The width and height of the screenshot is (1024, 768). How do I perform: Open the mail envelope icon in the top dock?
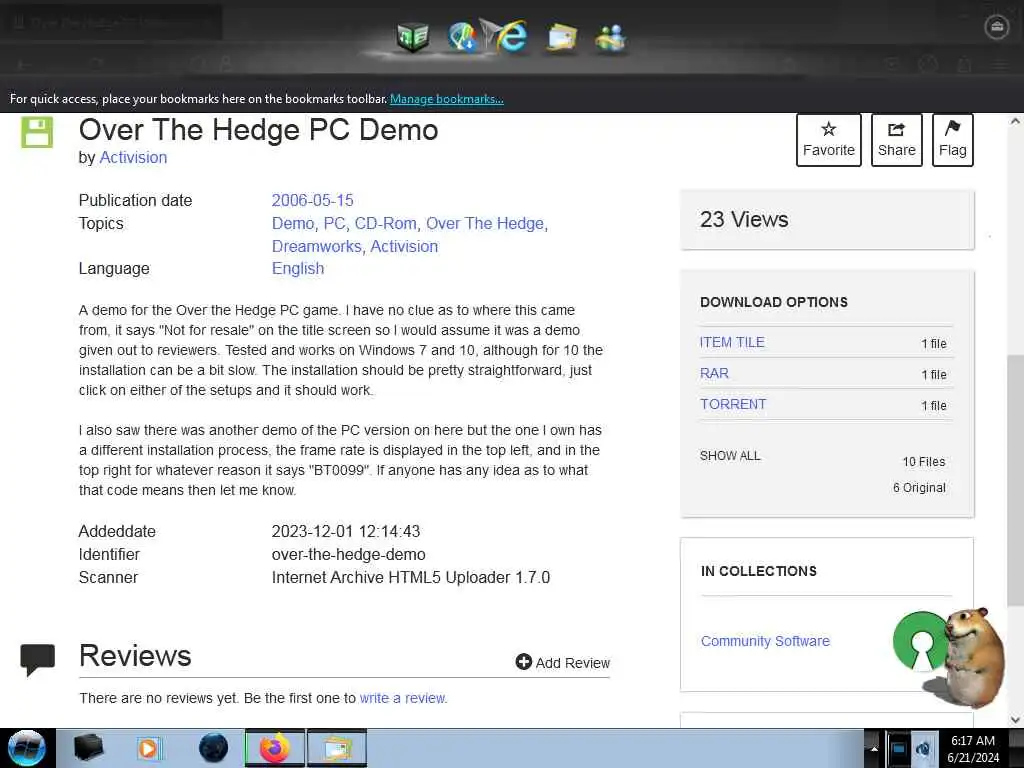click(x=562, y=37)
